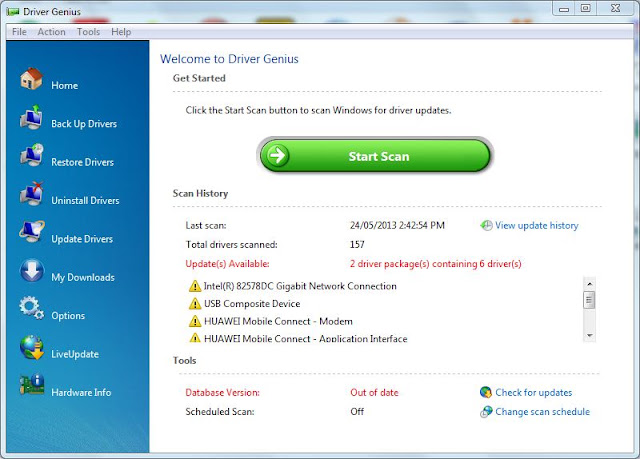Click the Uninstall Drivers icon
This screenshot has height=459, width=640.
(x=31, y=193)
